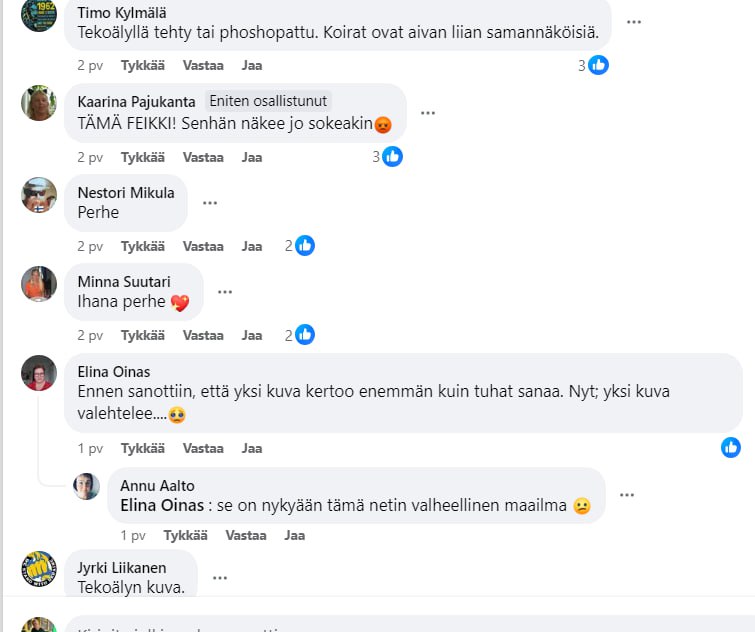Open Jyrki Liikanen's profile avatar
Screen dimensions: 755x632
39,569
